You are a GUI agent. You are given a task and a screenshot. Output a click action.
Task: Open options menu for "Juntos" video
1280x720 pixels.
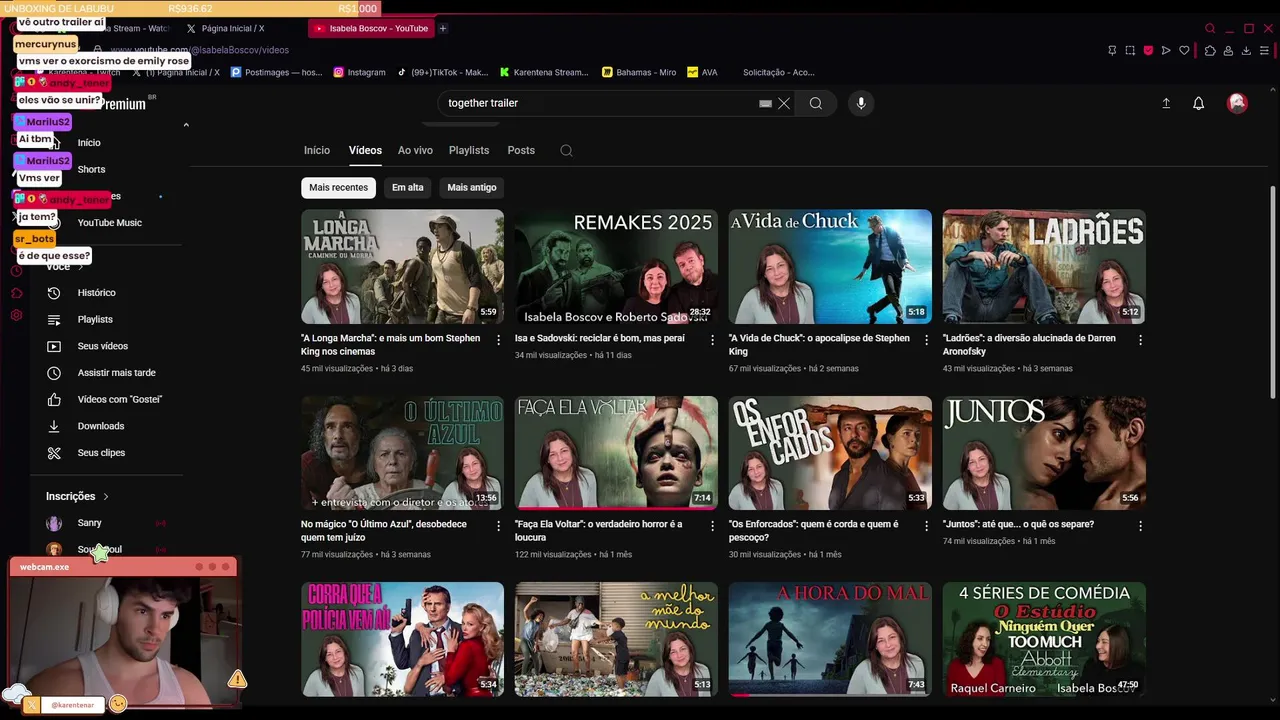tap(1141, 526)
